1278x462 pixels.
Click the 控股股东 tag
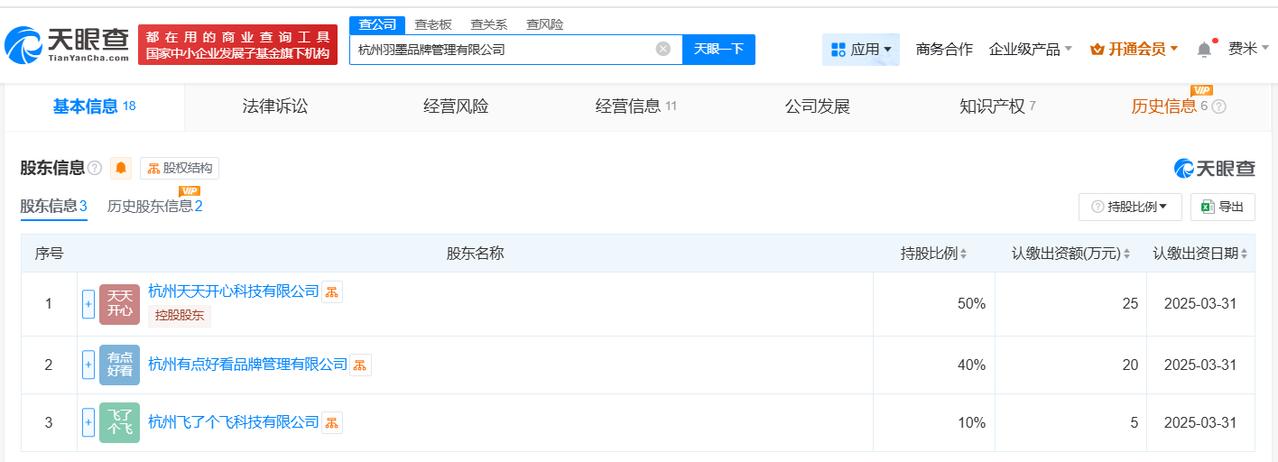pos(180,316)
